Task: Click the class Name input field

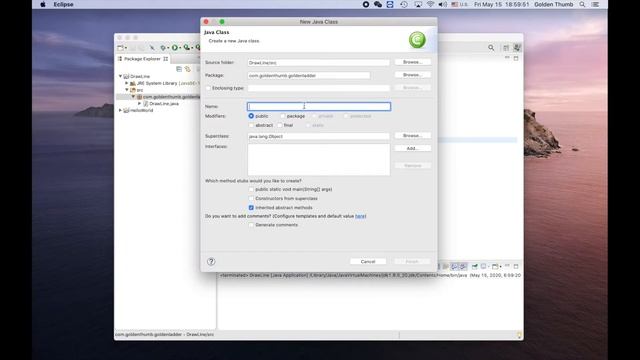Action: coord(319,107)
